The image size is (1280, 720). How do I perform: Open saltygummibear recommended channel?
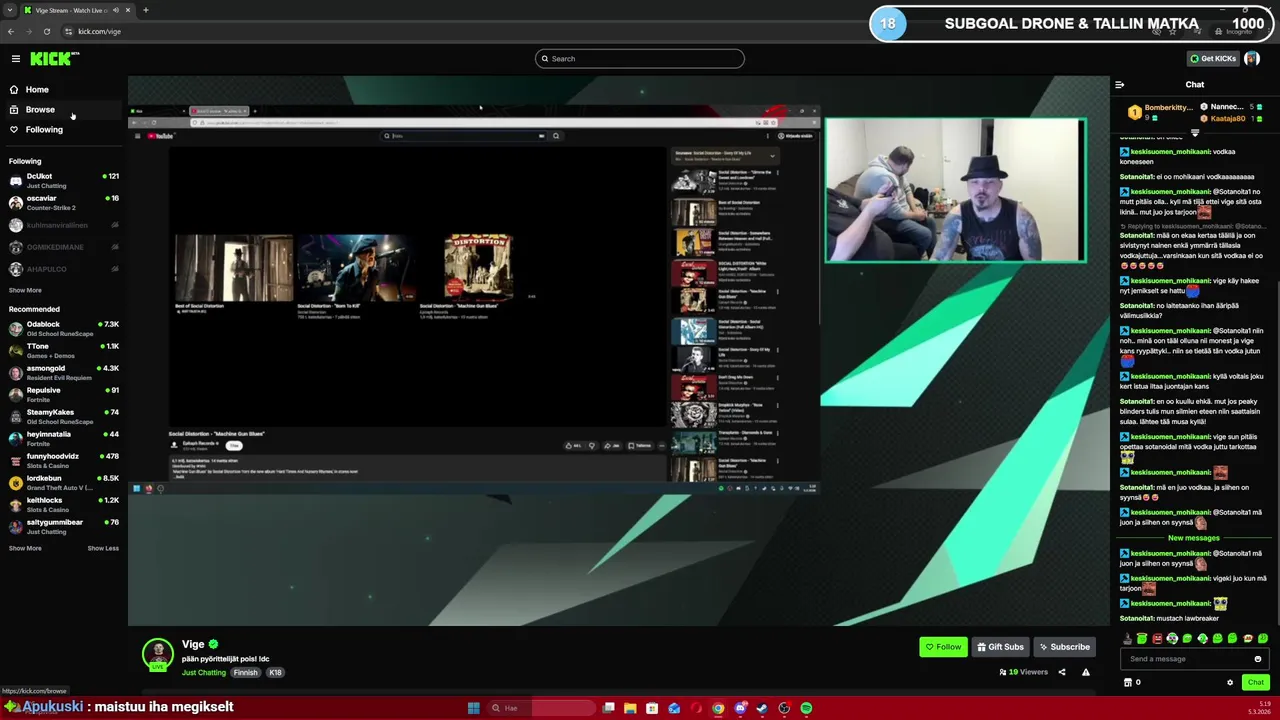pyautogui.click(x=64, y=527)
